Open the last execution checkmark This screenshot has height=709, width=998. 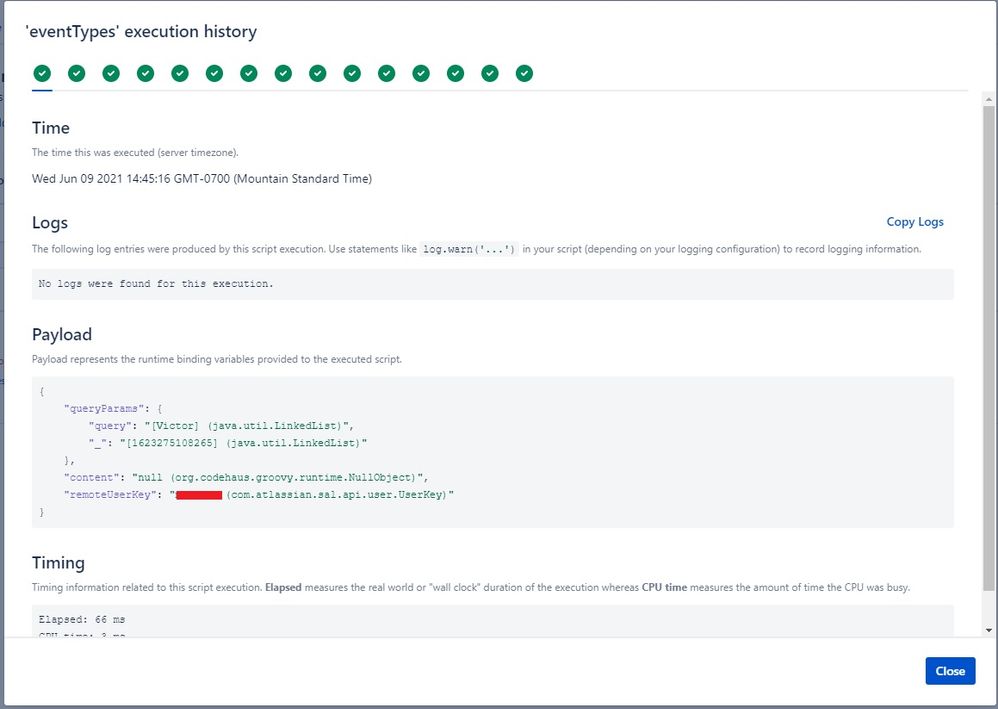(524, 73)
